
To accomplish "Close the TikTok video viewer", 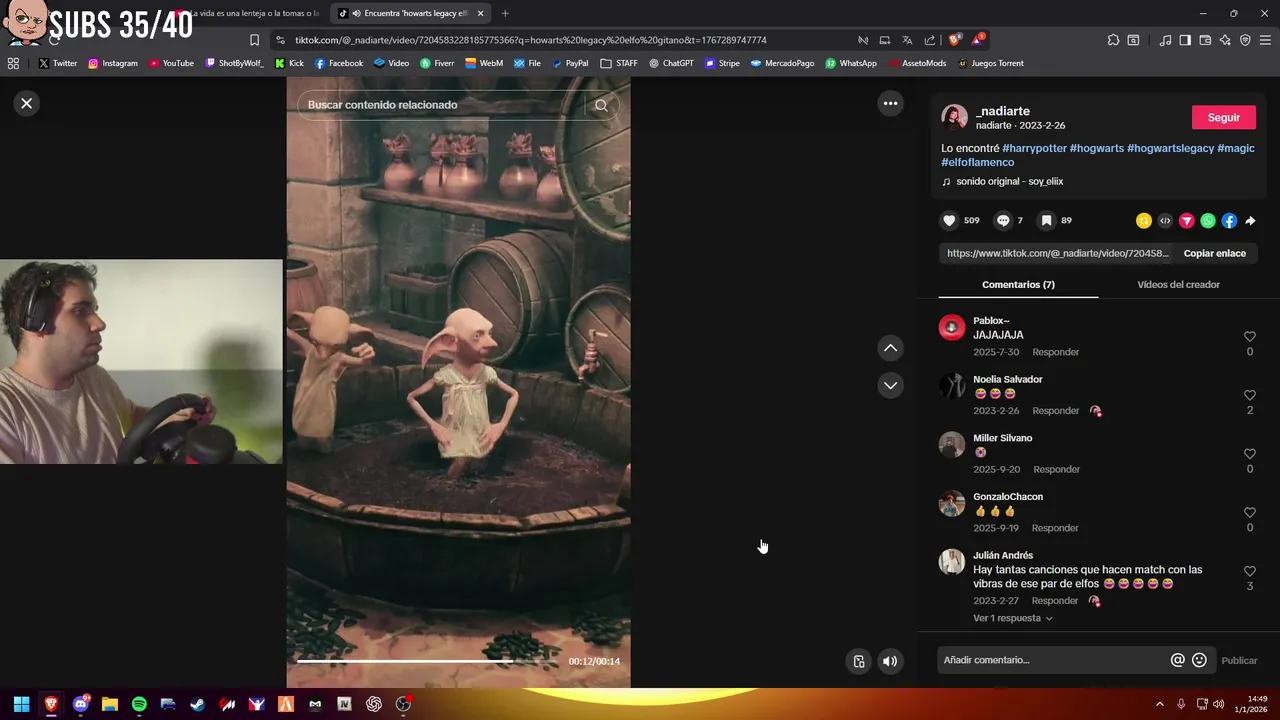I will (27, 103).
